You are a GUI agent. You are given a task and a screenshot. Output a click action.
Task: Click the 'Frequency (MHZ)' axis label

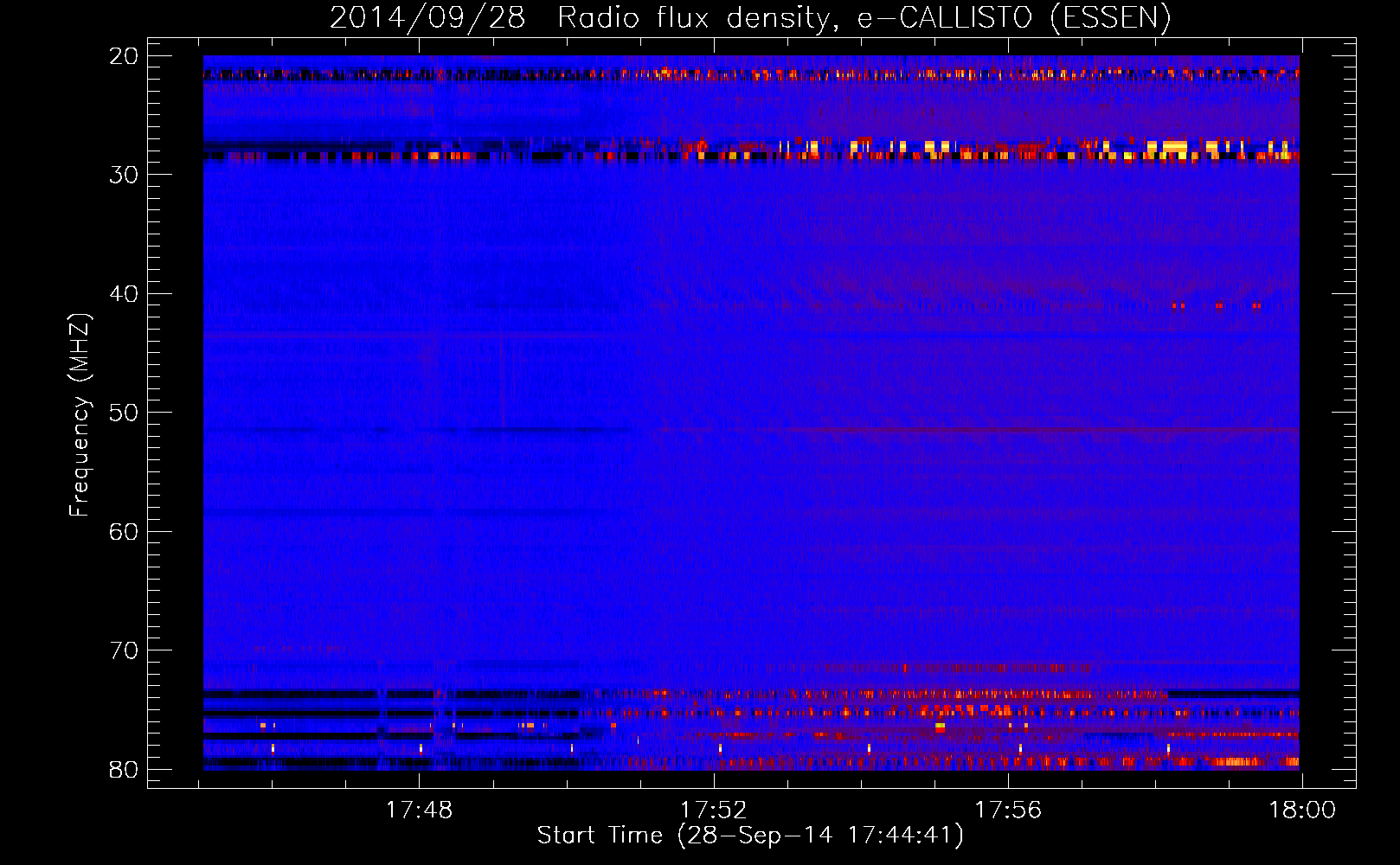[80, 415]
